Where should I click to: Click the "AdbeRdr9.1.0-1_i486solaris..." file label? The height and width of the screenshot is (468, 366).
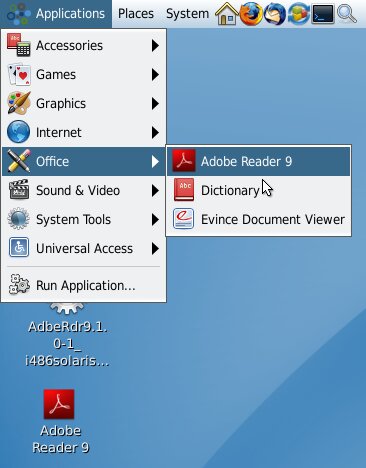pos(67,344)
